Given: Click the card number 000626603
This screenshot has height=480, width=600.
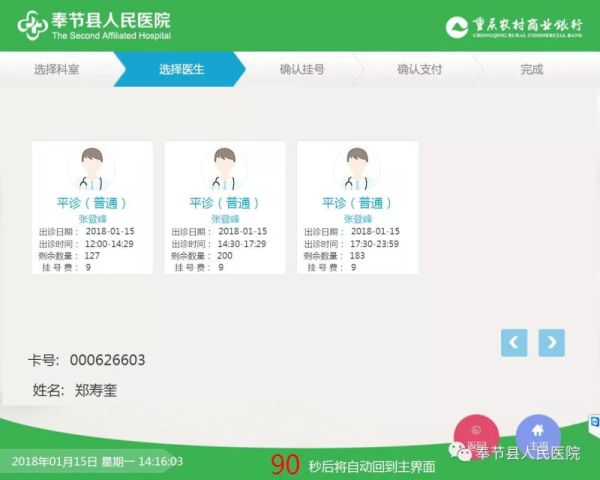Looking at the screenshot, I should [x=108, y=360].
